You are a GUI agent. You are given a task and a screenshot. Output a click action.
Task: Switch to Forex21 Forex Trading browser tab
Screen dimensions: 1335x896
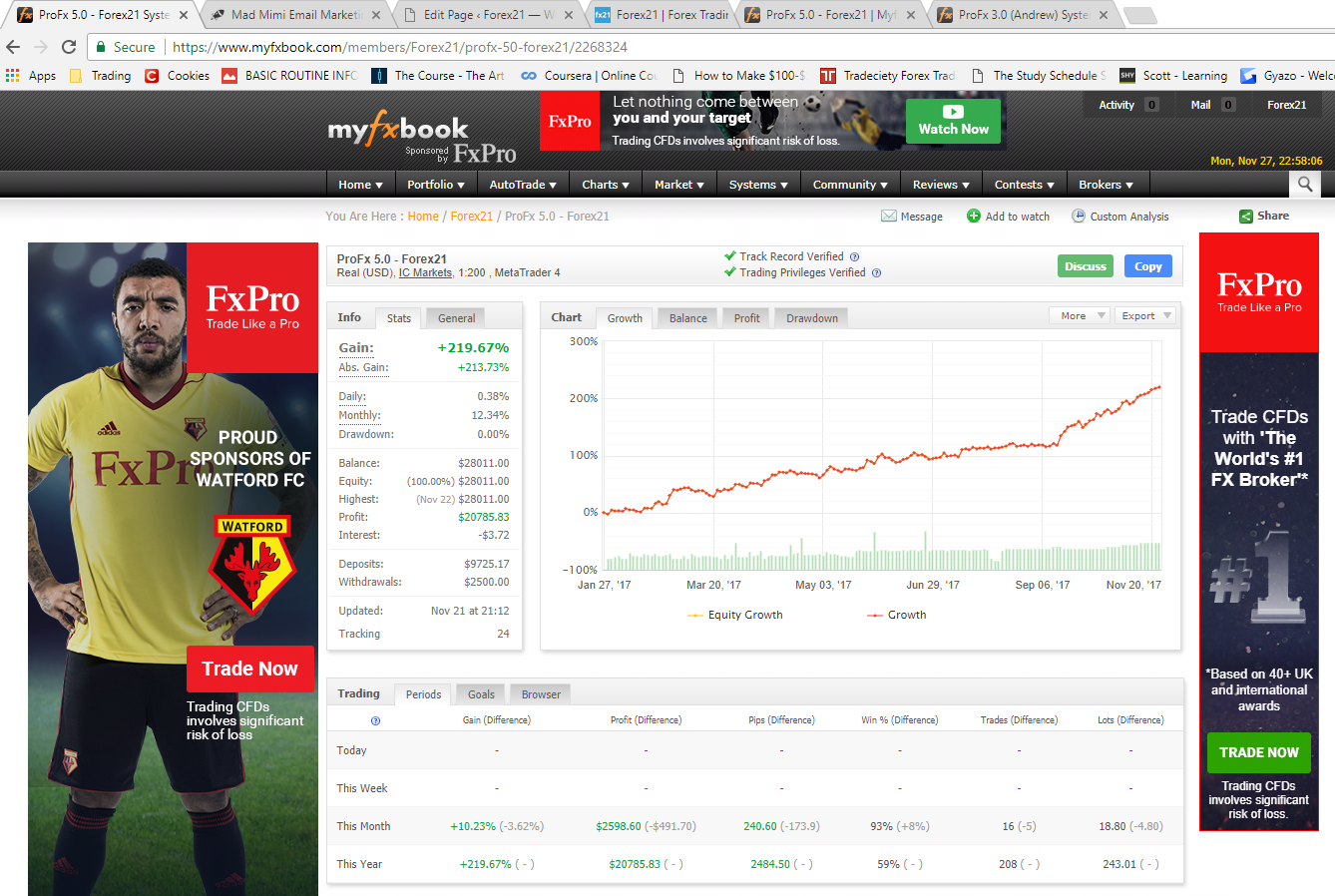[x=664, y=15]
